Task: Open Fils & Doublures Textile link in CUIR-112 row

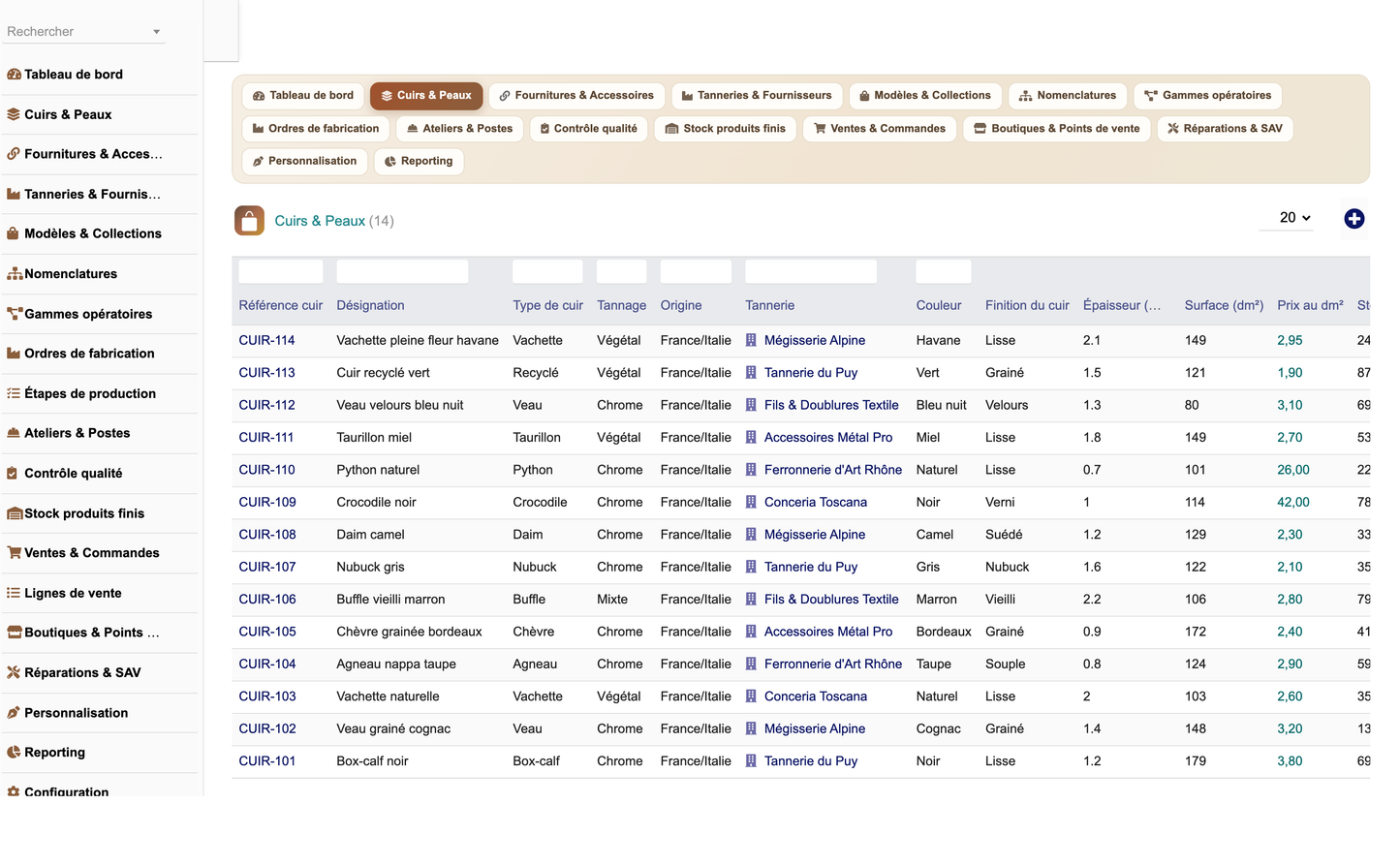Action: click(x=831, y=405)
